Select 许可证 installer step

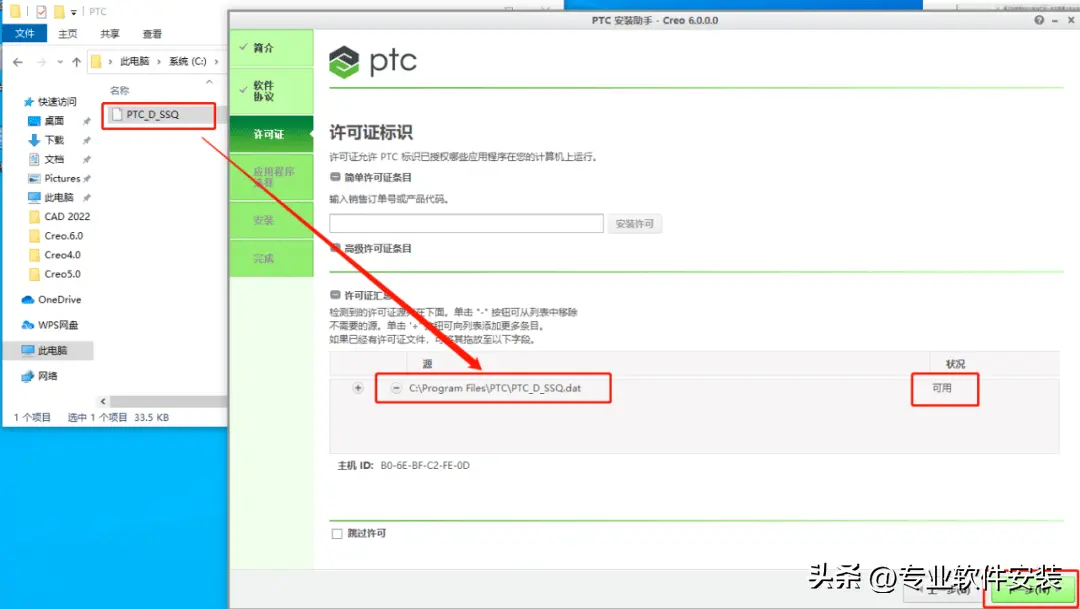coord(271,134)
